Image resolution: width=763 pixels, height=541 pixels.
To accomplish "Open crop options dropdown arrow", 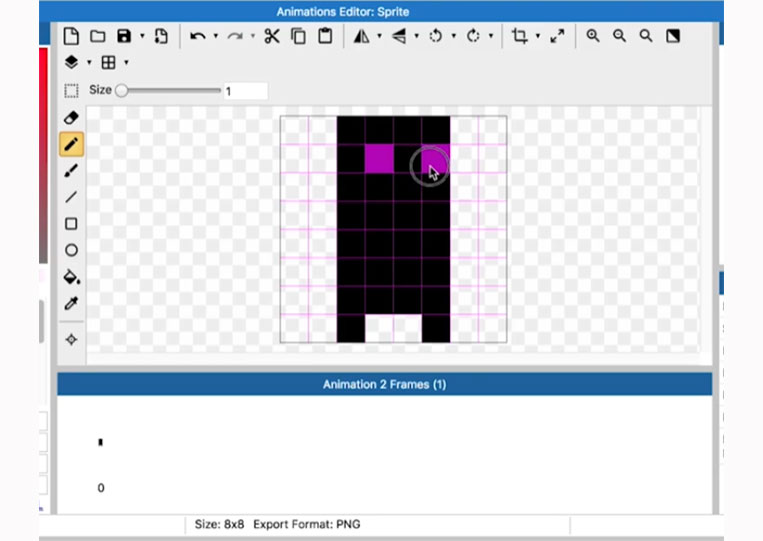I will click(x=538, y=36).
